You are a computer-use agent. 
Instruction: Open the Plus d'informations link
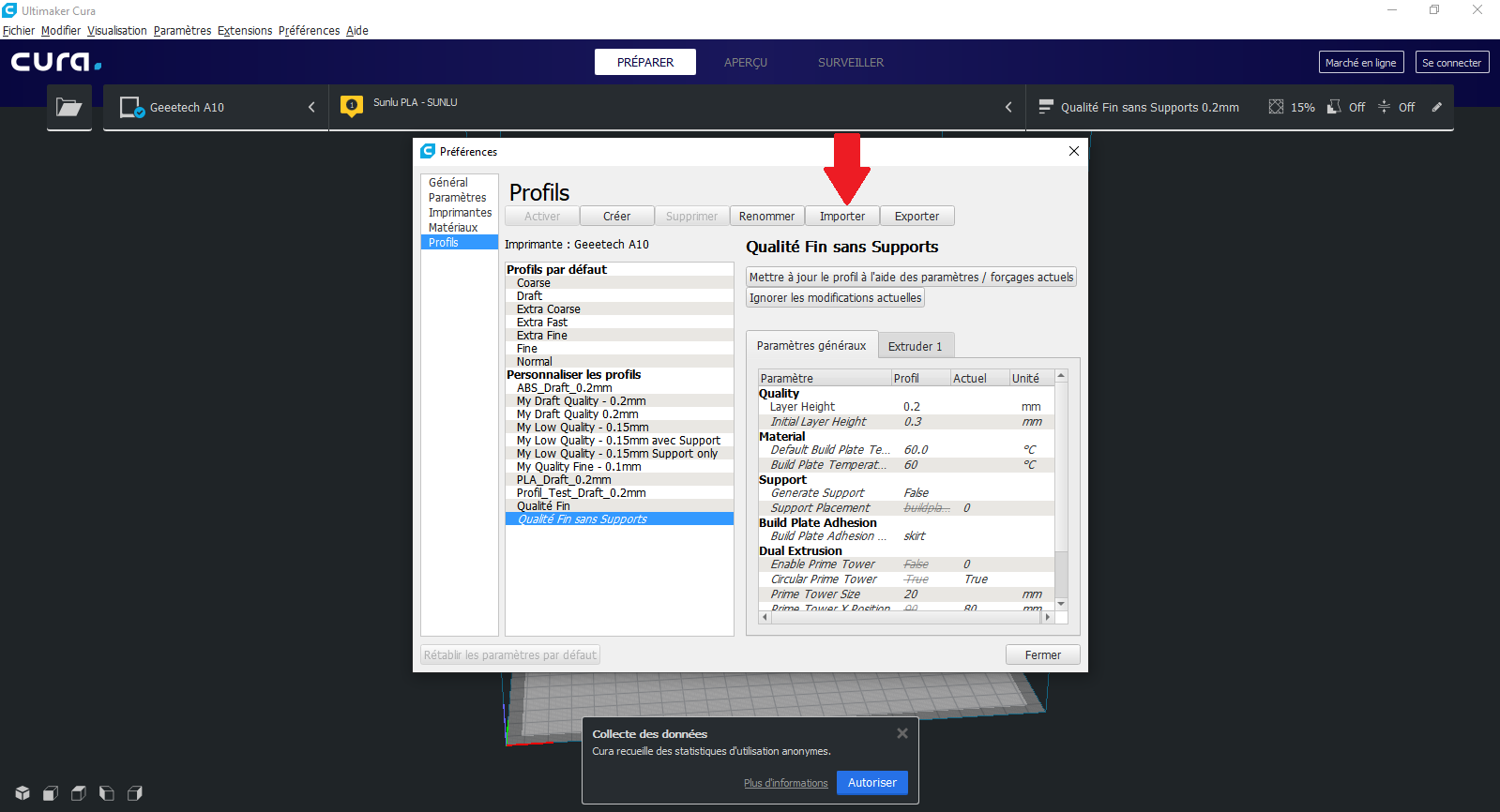pos(786,783)
